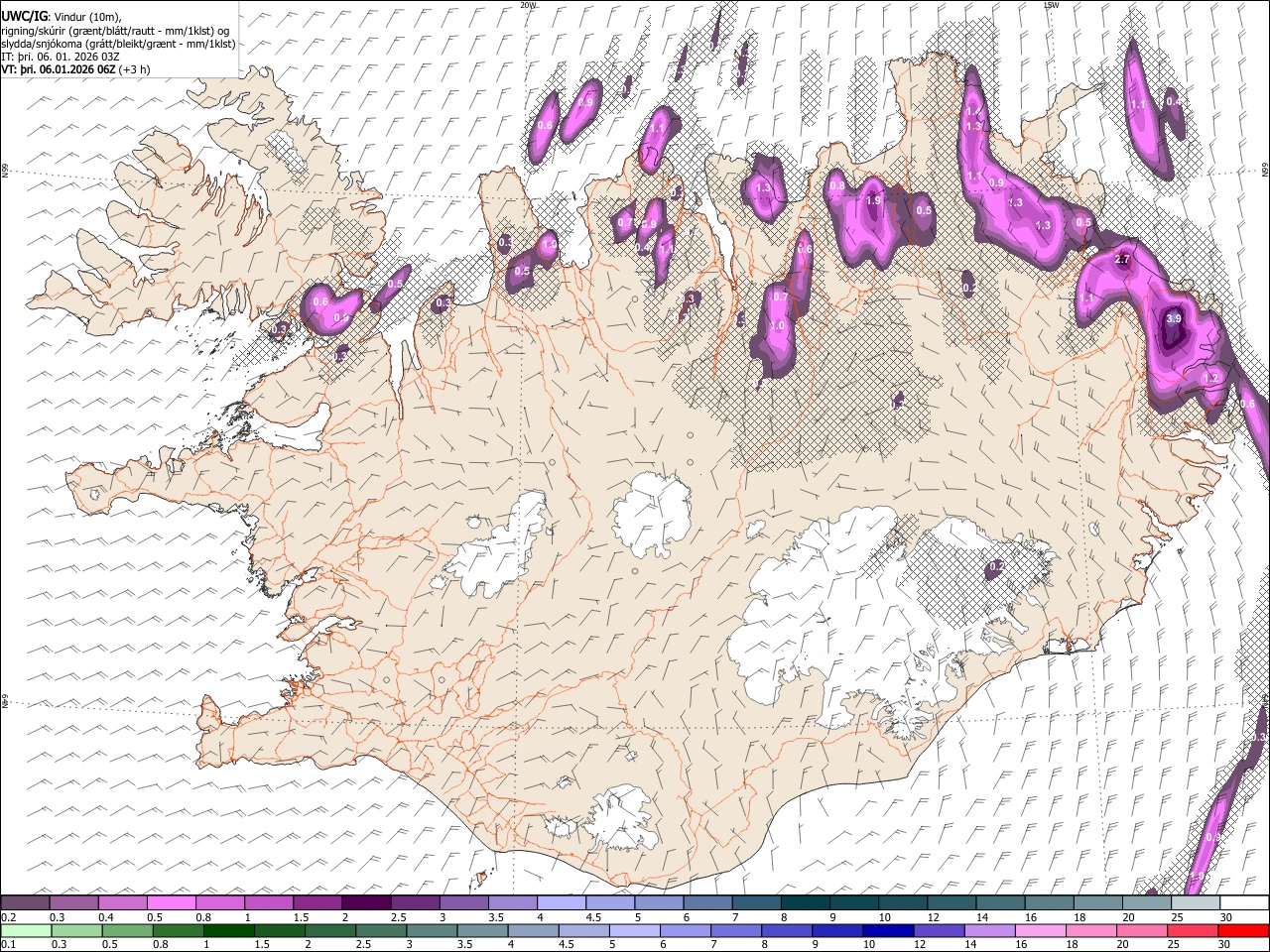Select the white swatch at the end of the purple-teal scale

(x=1243, y=902)
